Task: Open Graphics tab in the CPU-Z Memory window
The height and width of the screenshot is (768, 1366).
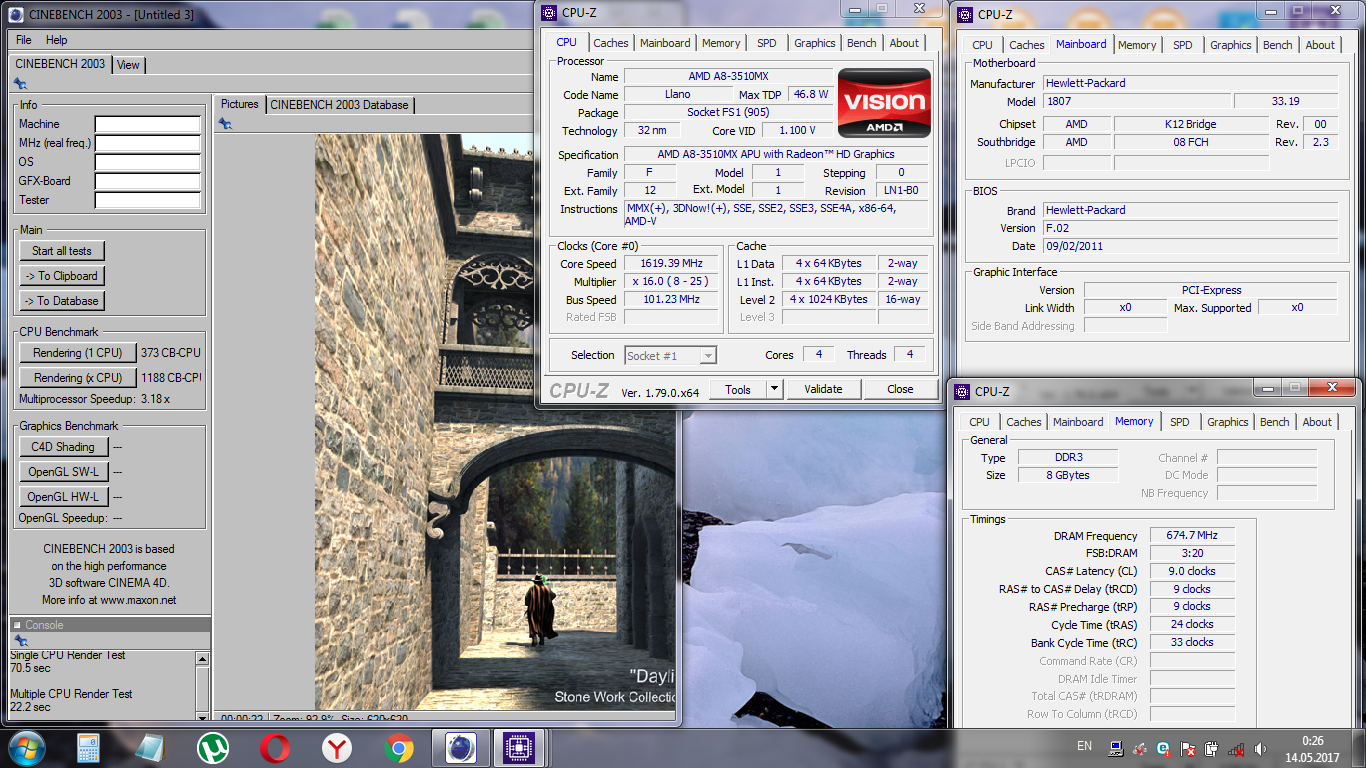Action: click(x=1228, y=422)
